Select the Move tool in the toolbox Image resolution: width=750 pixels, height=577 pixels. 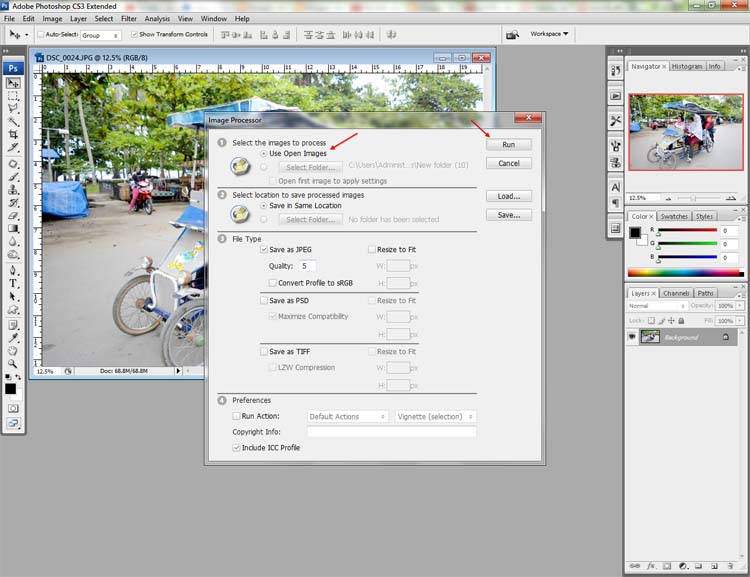pos(13,83)
